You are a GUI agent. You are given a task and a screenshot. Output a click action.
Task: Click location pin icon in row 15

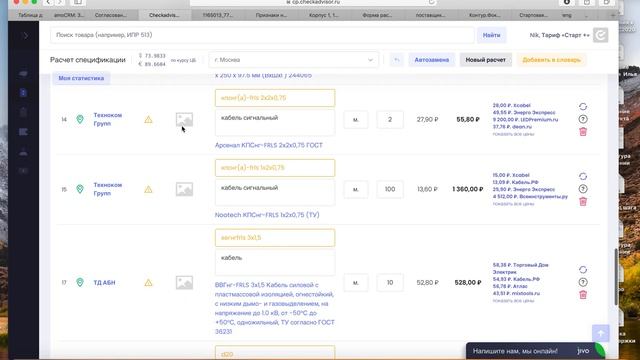pos(80,189)
